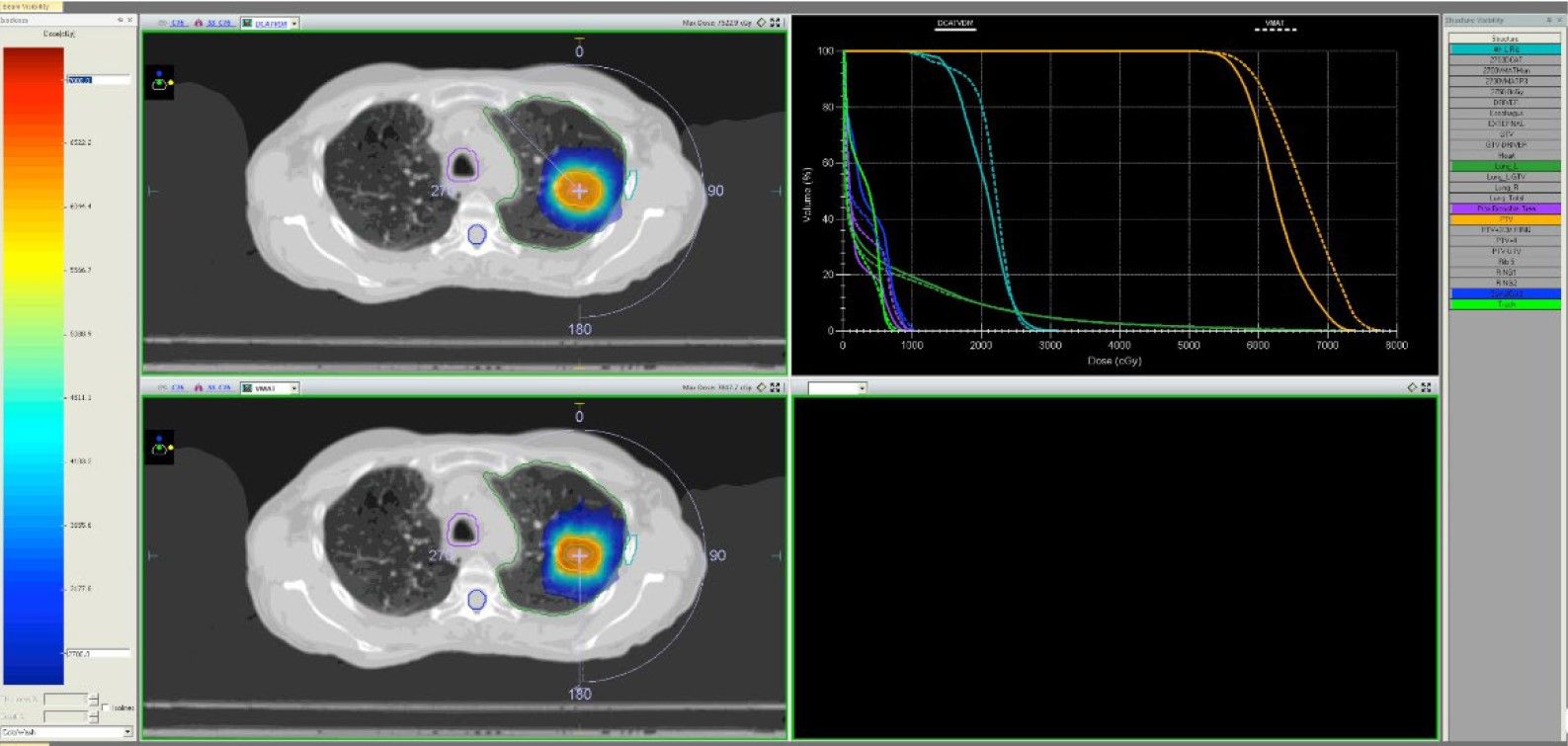The height and width of the screenshot is (746, 1568).
Task: Open the plan selector dropdown in top CT view
Action: click(x=294, y=23)
